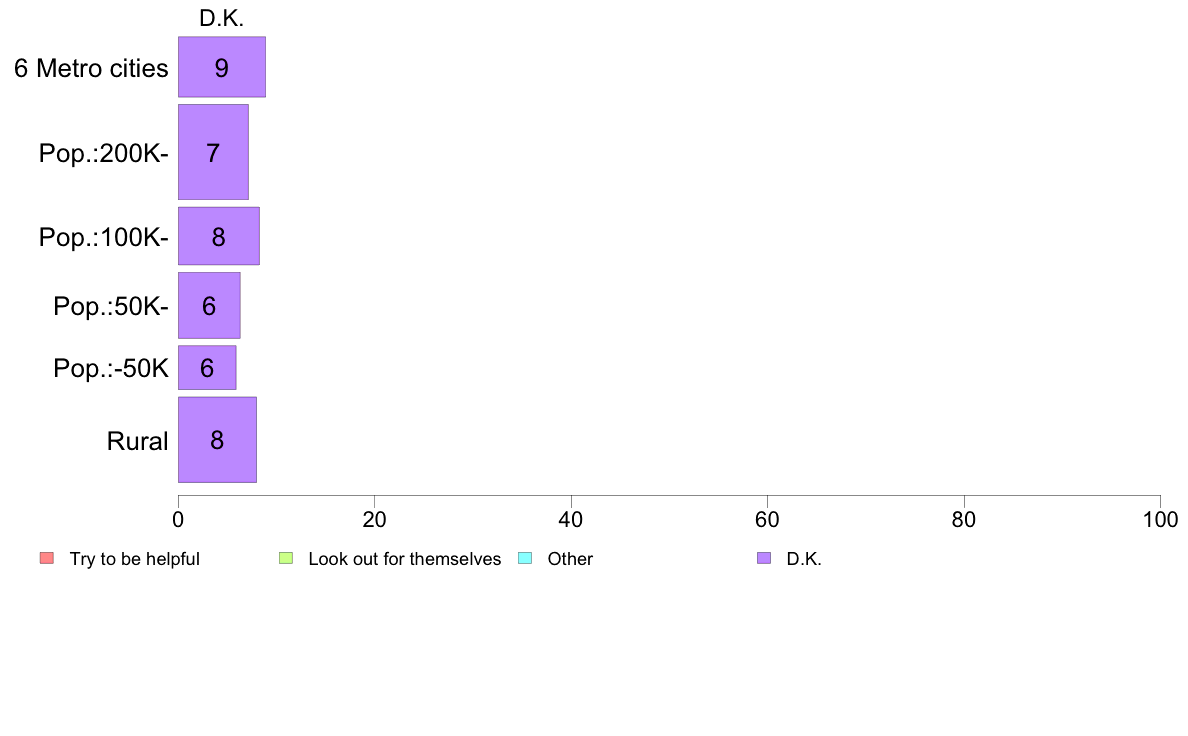Click the Look out for themselves legend text
This screenshot has height=736, width=1188.
click(405, 559)
